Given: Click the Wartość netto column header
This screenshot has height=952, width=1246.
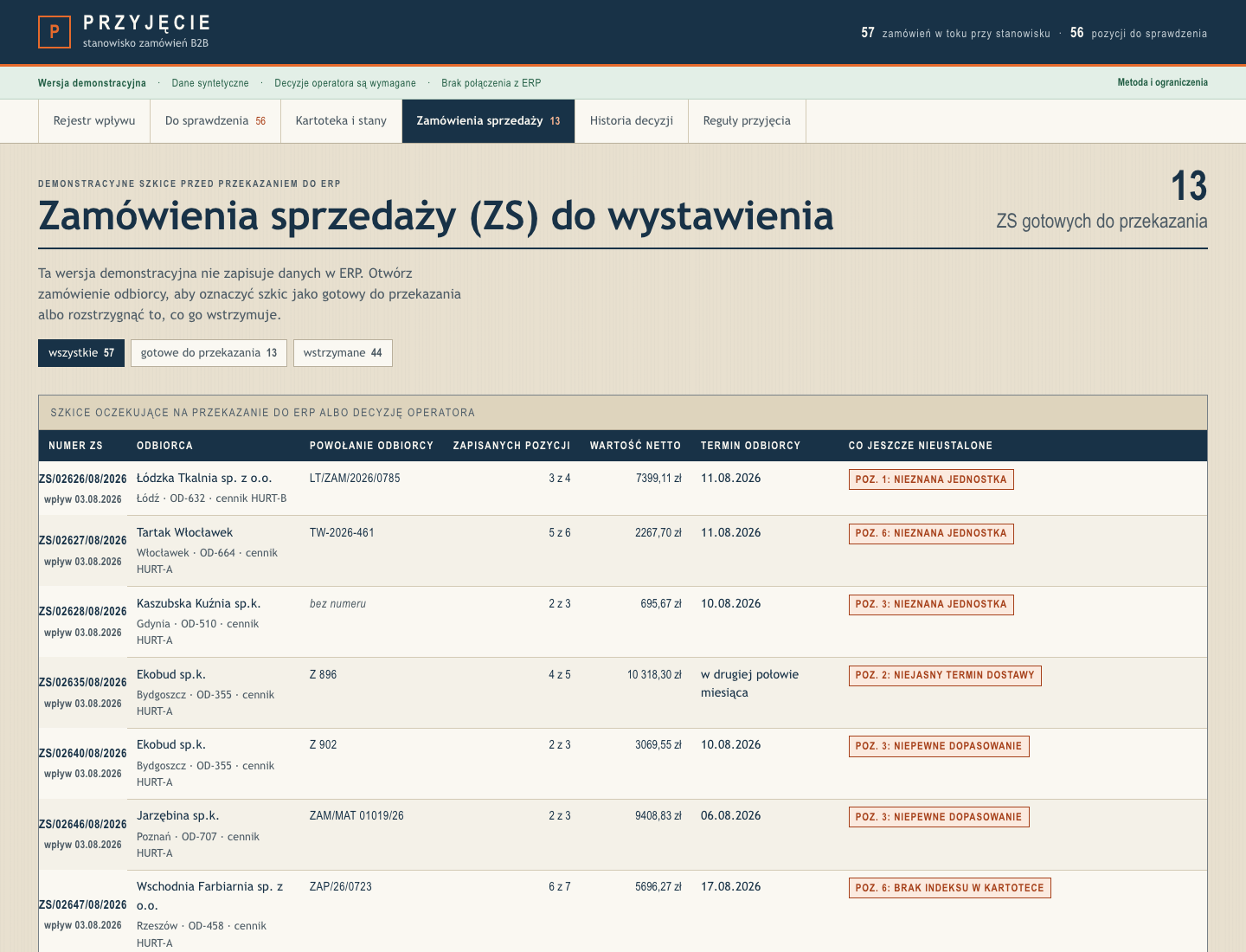Looking at the screenshot, I should (x=635, y=446).
